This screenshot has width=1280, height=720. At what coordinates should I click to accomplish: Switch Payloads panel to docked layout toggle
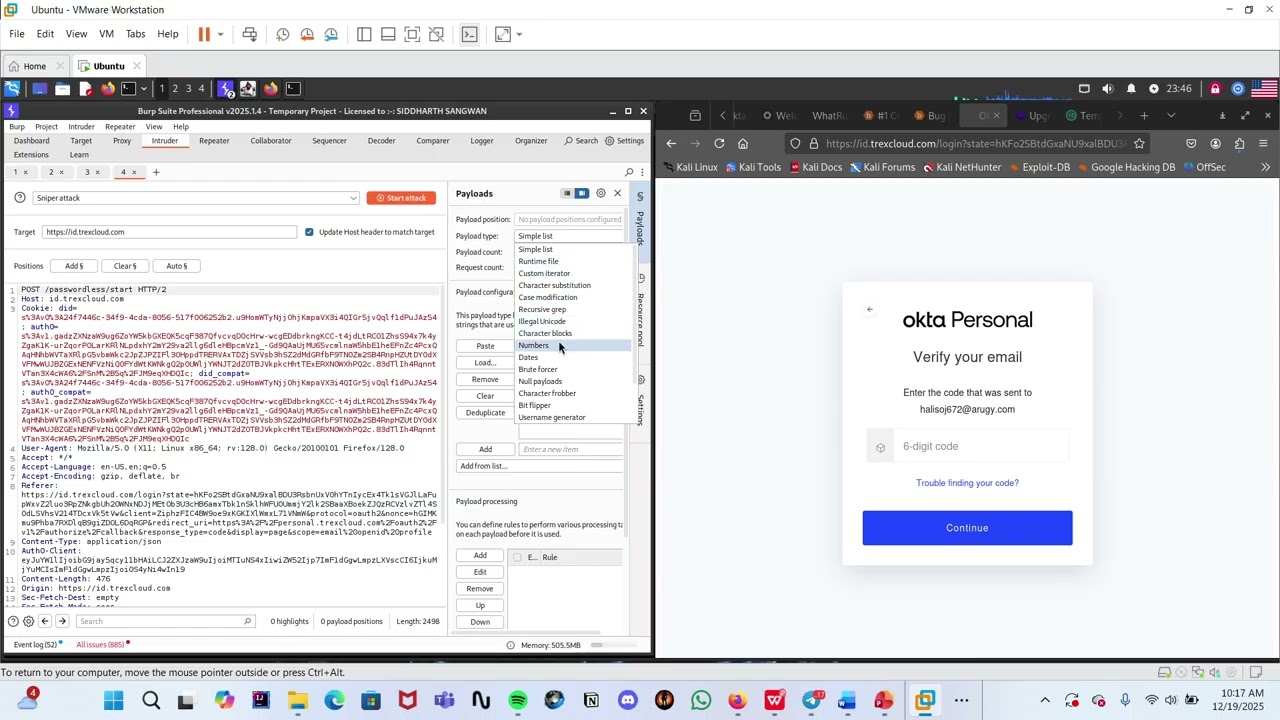[x=582, y=193]
